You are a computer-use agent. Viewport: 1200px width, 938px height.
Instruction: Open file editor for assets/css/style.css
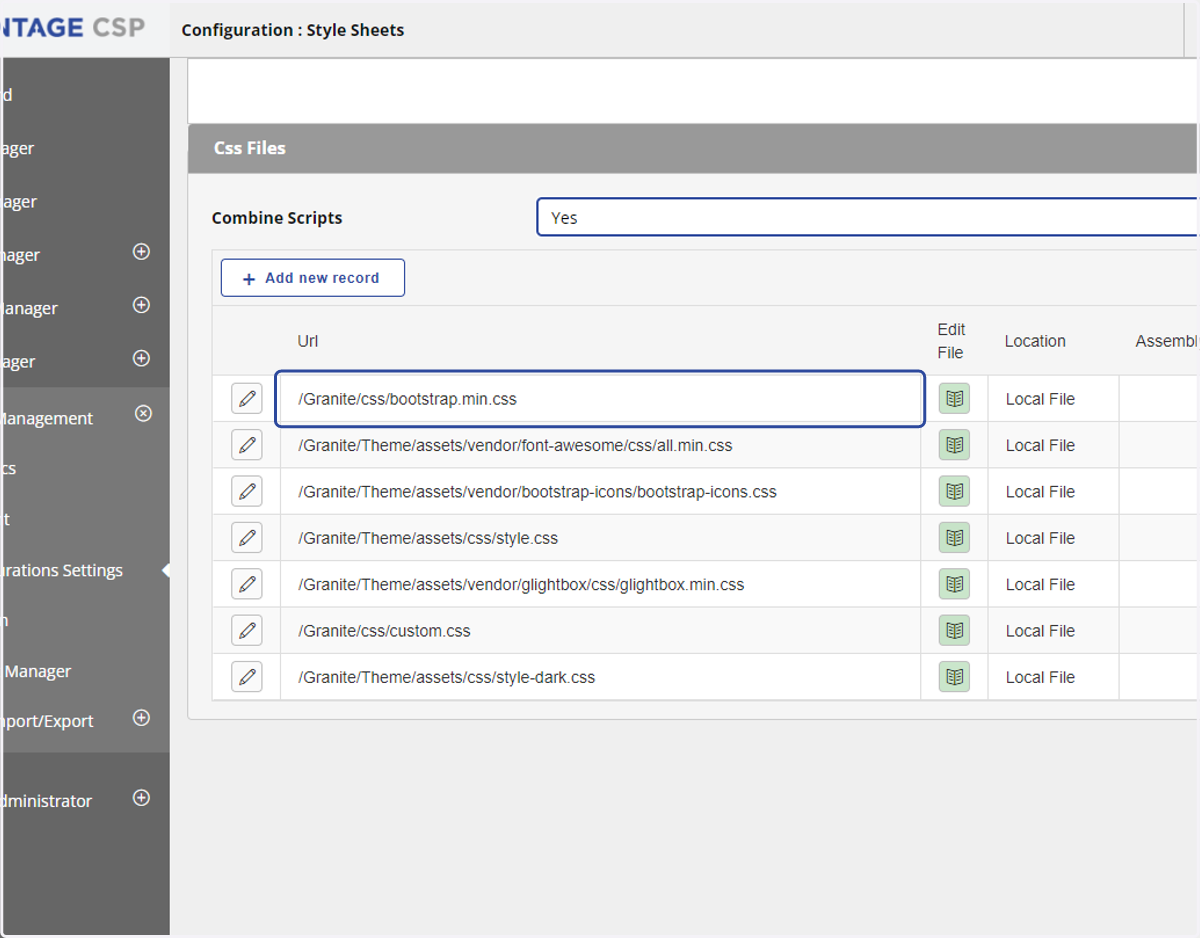click(x=954, y=537)
